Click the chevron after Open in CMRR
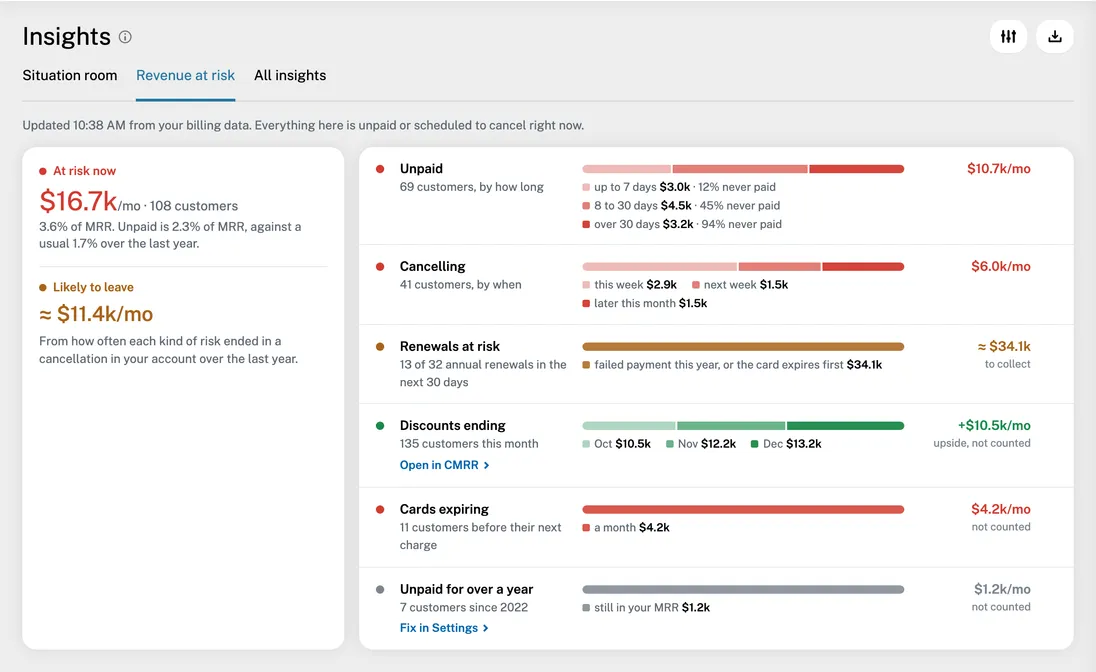The height and width of the screenshot is (672, 1096). (x=486, y=465)
